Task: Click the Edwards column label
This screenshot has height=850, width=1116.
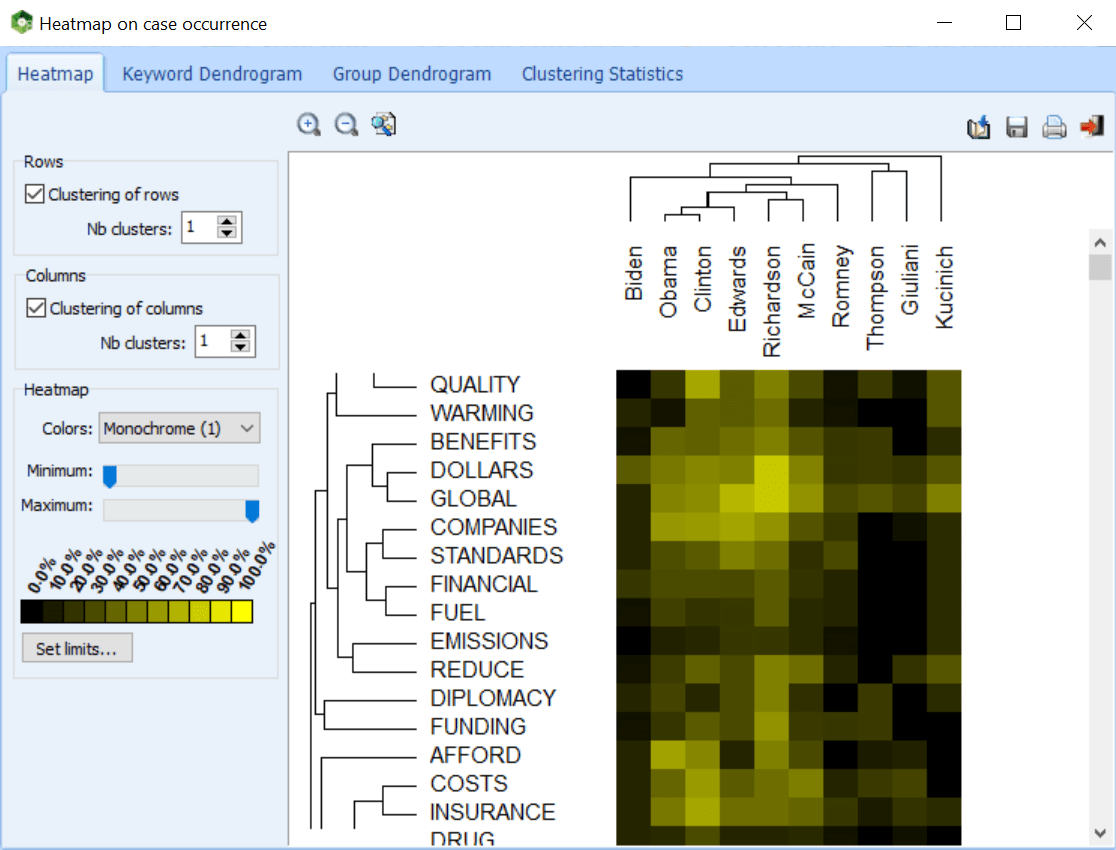Action: click(737, 288)
